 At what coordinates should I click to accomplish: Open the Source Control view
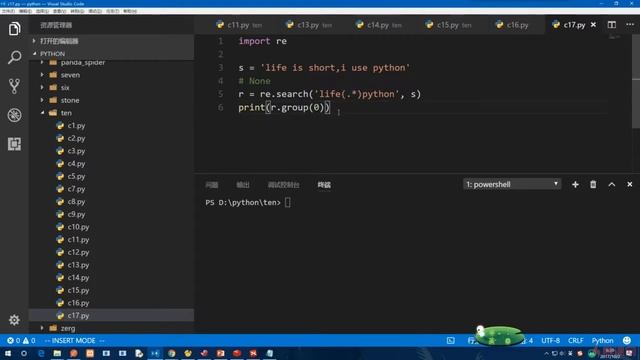click(14, 86)
